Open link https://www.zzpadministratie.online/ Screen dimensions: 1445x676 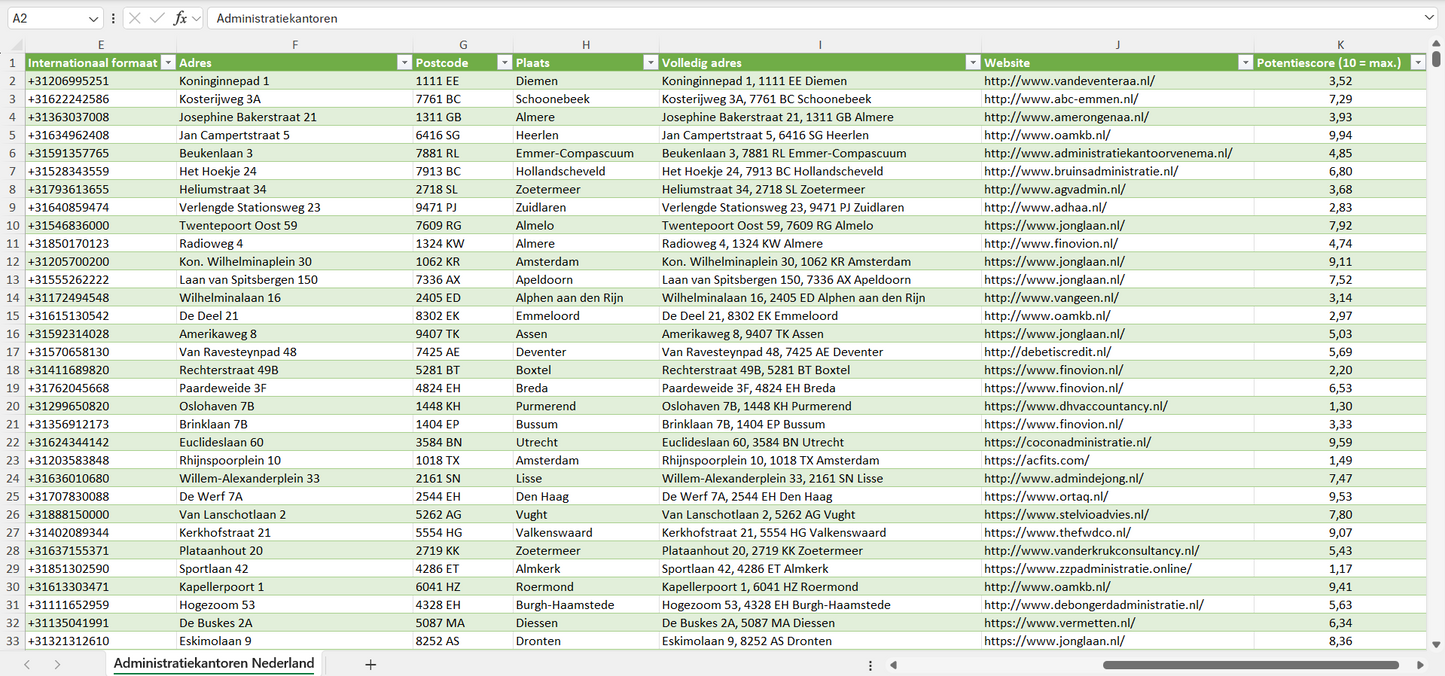[x=1088, y=569]
